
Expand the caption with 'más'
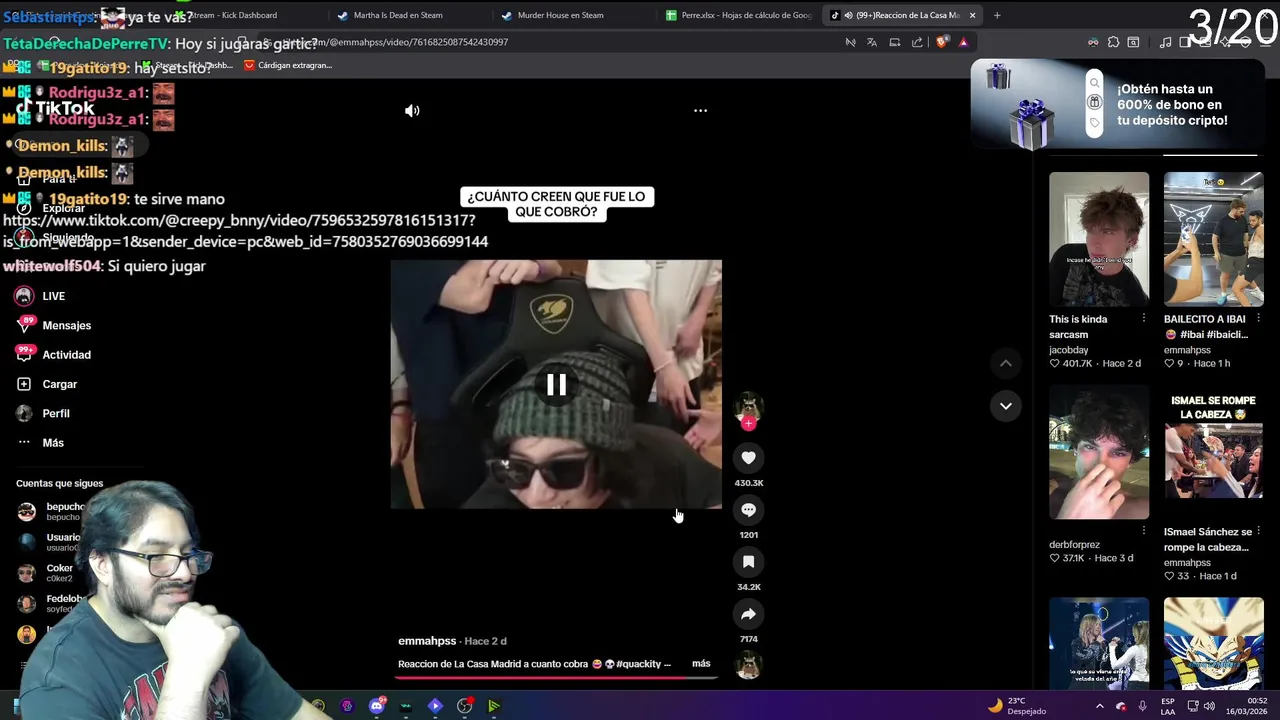click(x=701, y=664)
